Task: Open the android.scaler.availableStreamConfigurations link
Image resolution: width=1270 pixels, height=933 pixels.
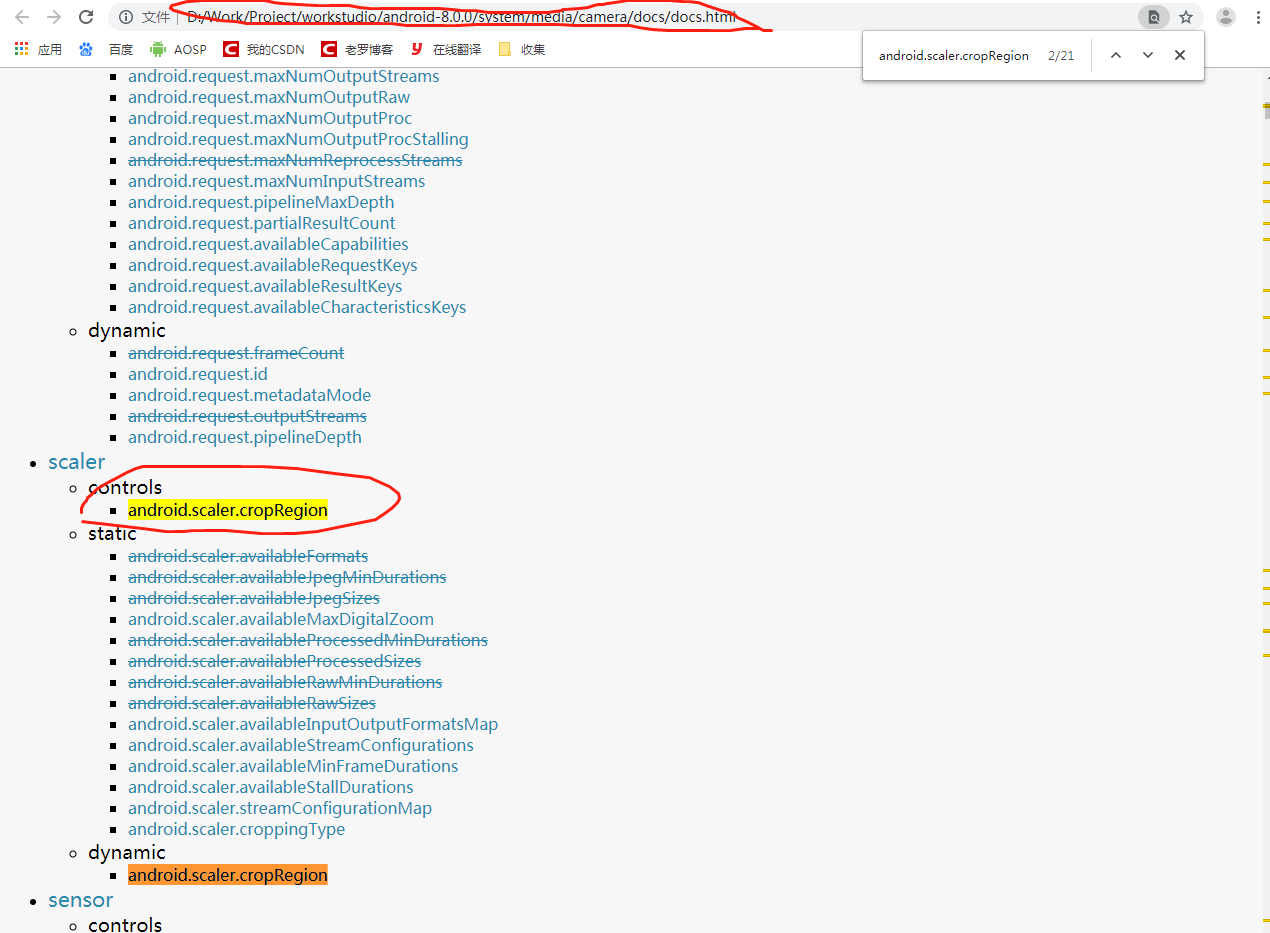Action: [300, 745]
